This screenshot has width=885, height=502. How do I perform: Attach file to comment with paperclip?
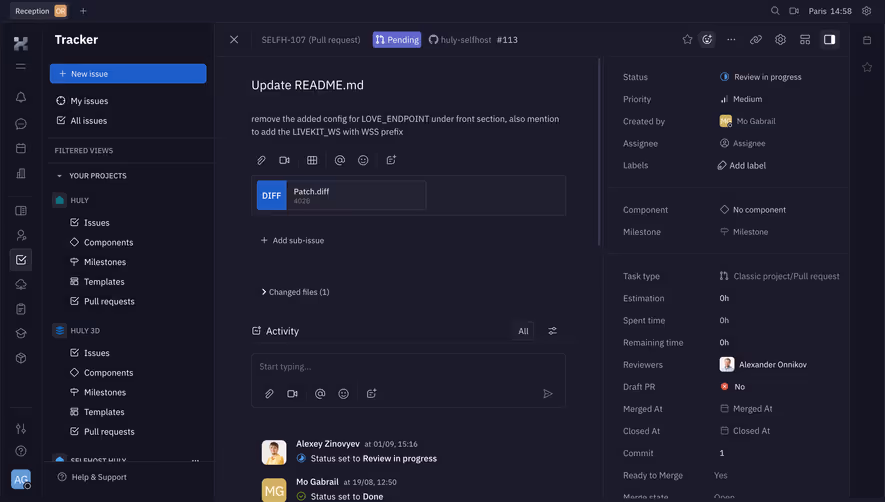pyautogui.click(x=269, y=394)
